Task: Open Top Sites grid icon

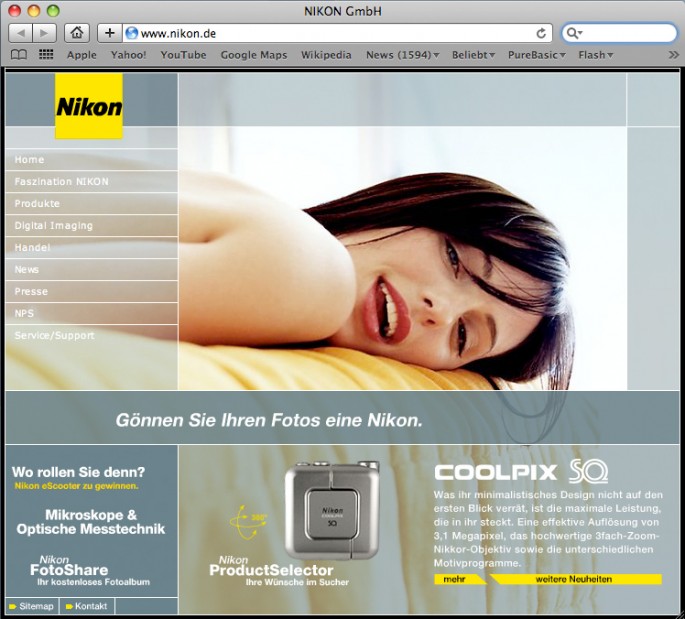Action: click(46, 55)
